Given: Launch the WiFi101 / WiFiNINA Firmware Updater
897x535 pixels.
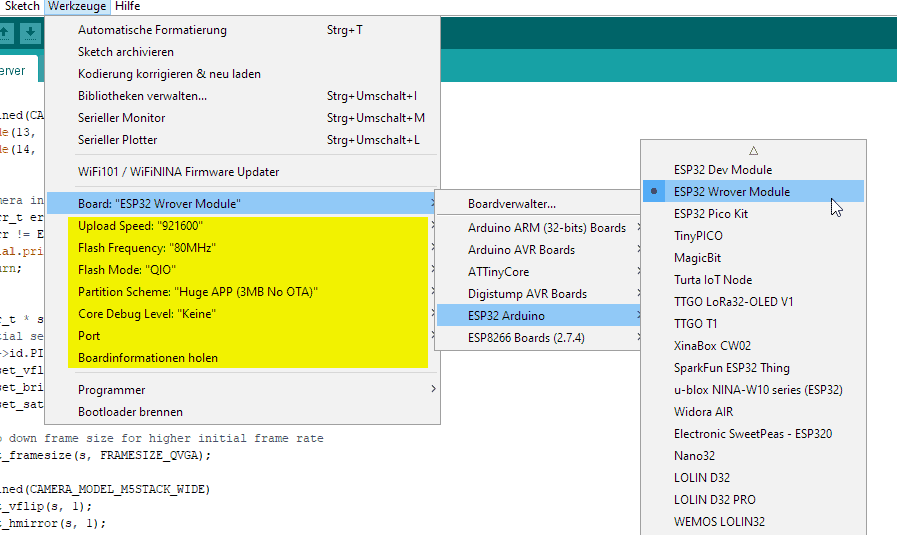Looking at the screenshot, I should [178, 172].
